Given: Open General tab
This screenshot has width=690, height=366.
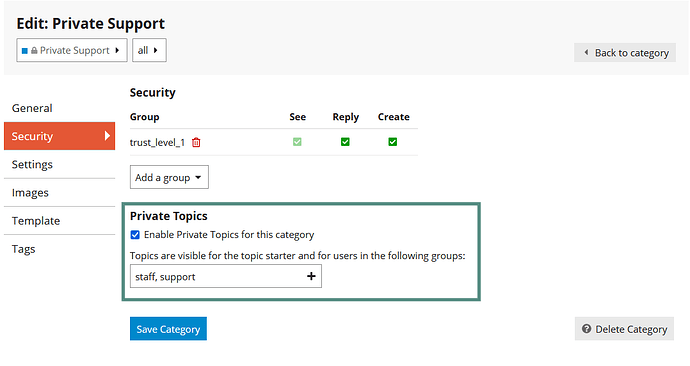Looking at the screenshot, I should [x=59, y=108].
